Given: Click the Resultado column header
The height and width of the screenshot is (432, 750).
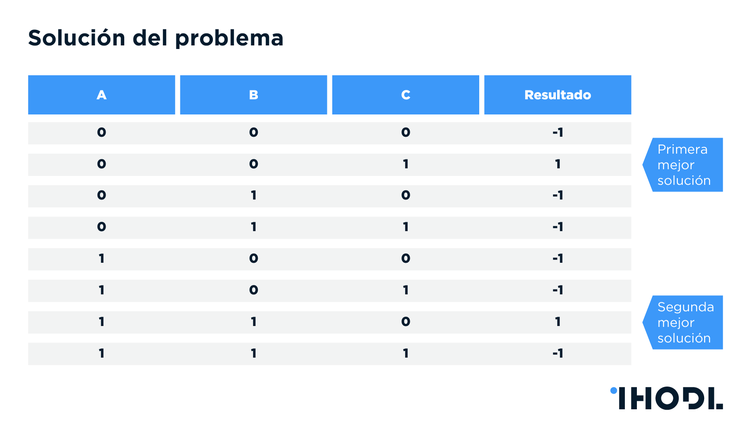Looking at the screenshot, I should (557, 95).
